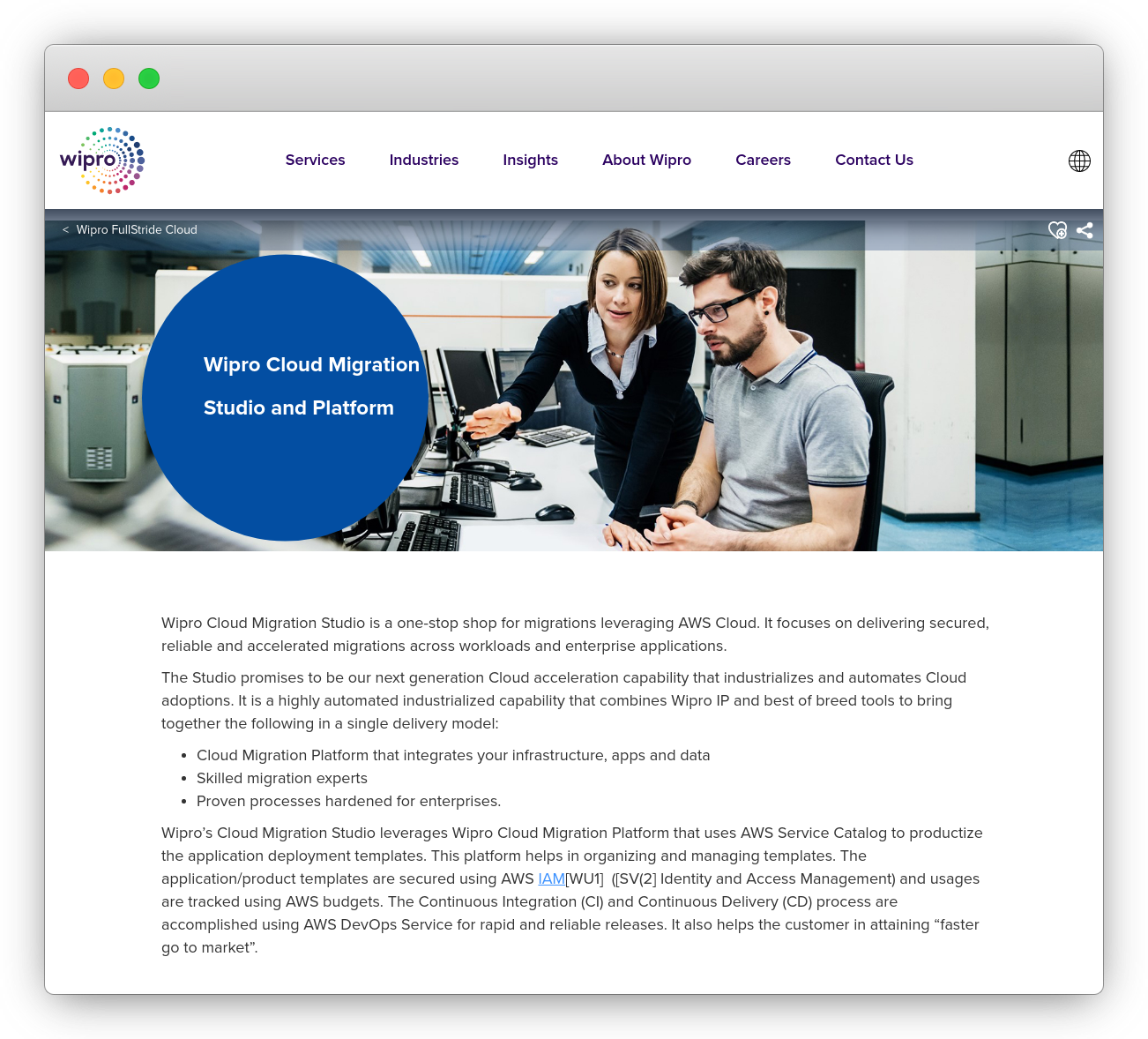Click the 'Cloud Migration Platform that integrates' bullet
Viewport: 1148px width, 1039px height.
coord(453,755)
